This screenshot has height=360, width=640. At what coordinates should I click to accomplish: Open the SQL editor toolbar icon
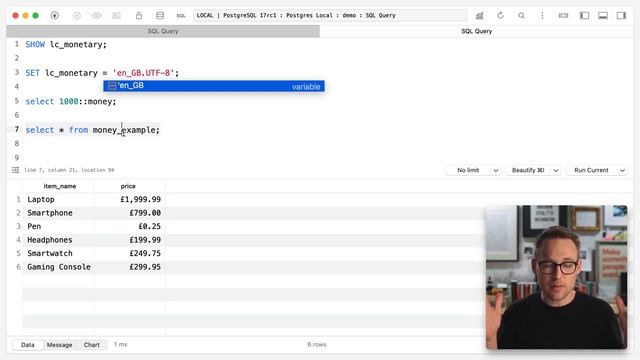[x=181, y=16]
